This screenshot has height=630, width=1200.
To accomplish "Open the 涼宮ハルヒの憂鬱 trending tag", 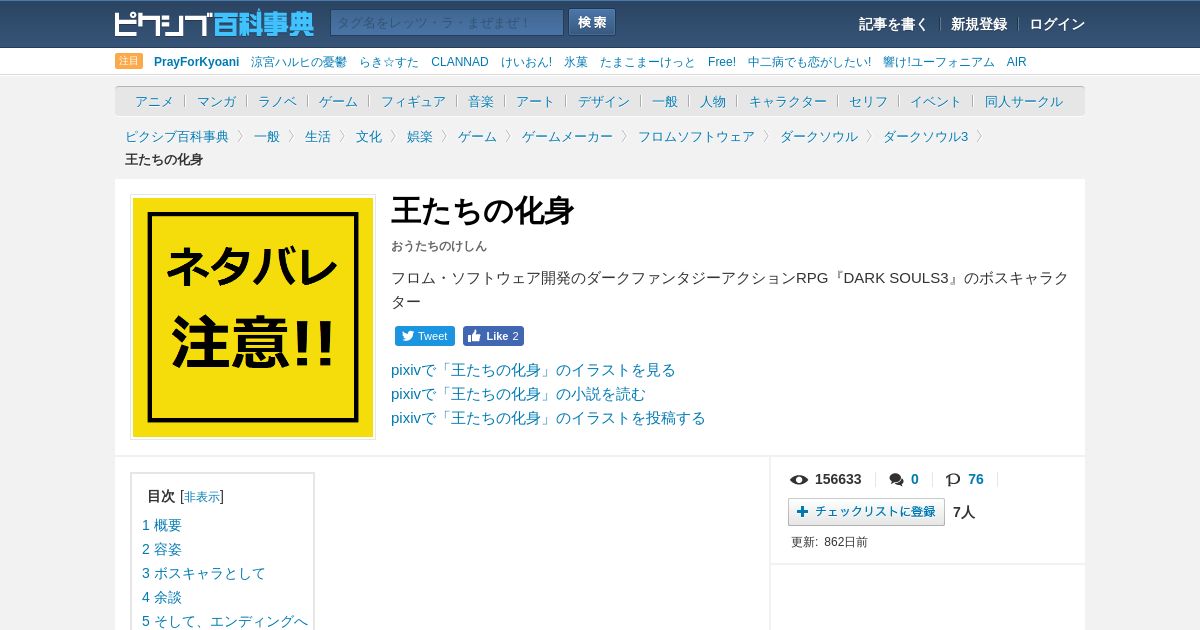I will [x=299, y=62].
